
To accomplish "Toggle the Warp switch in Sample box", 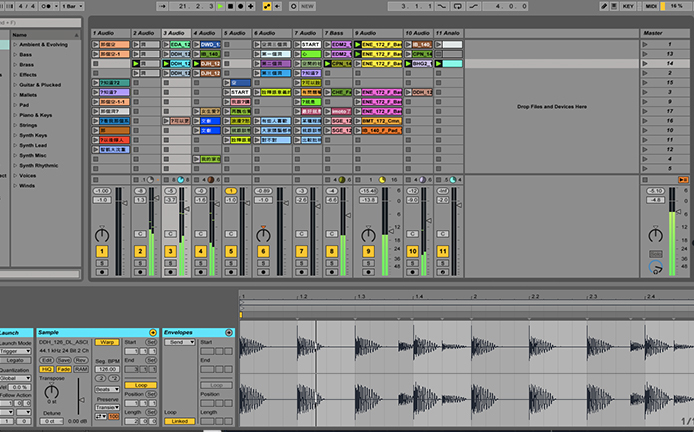I will pyautogui.click(x=107, y=342).
